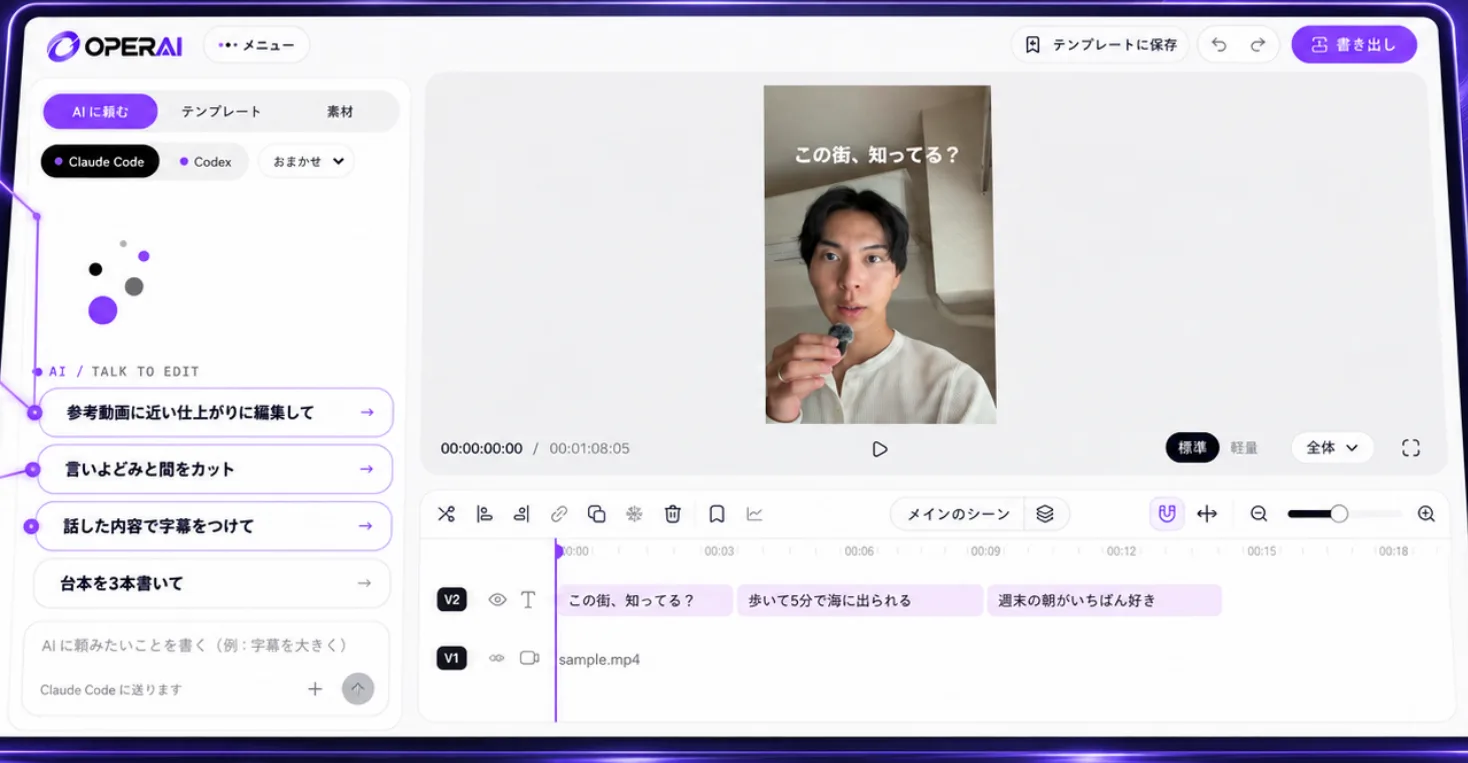Screen dimensions: 1468x763
Task: Duplicate the selection with the copy icon
Action: (x=597, y=514)
